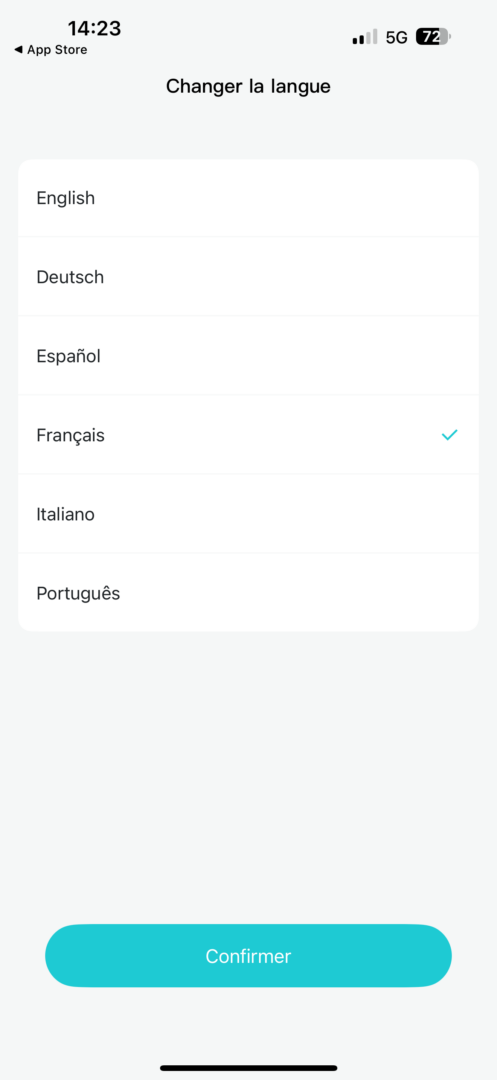
Task: Return to App Store via back link
Action: coord(50,50)
